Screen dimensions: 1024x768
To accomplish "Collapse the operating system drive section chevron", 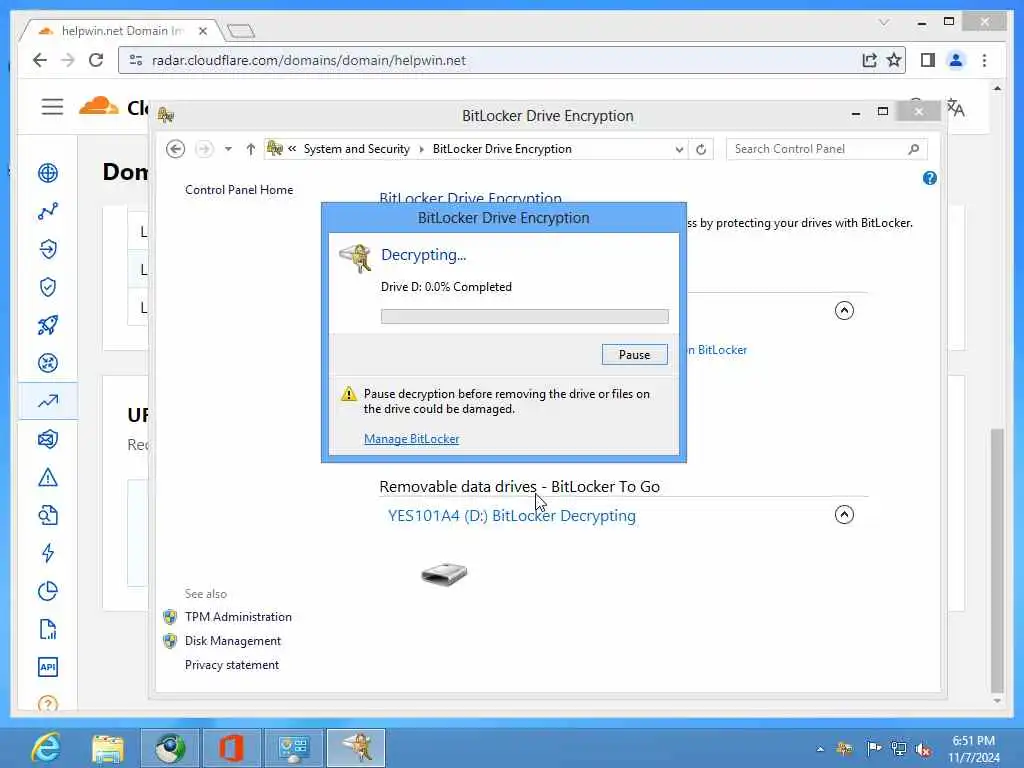I will click(x=844, y=311).
